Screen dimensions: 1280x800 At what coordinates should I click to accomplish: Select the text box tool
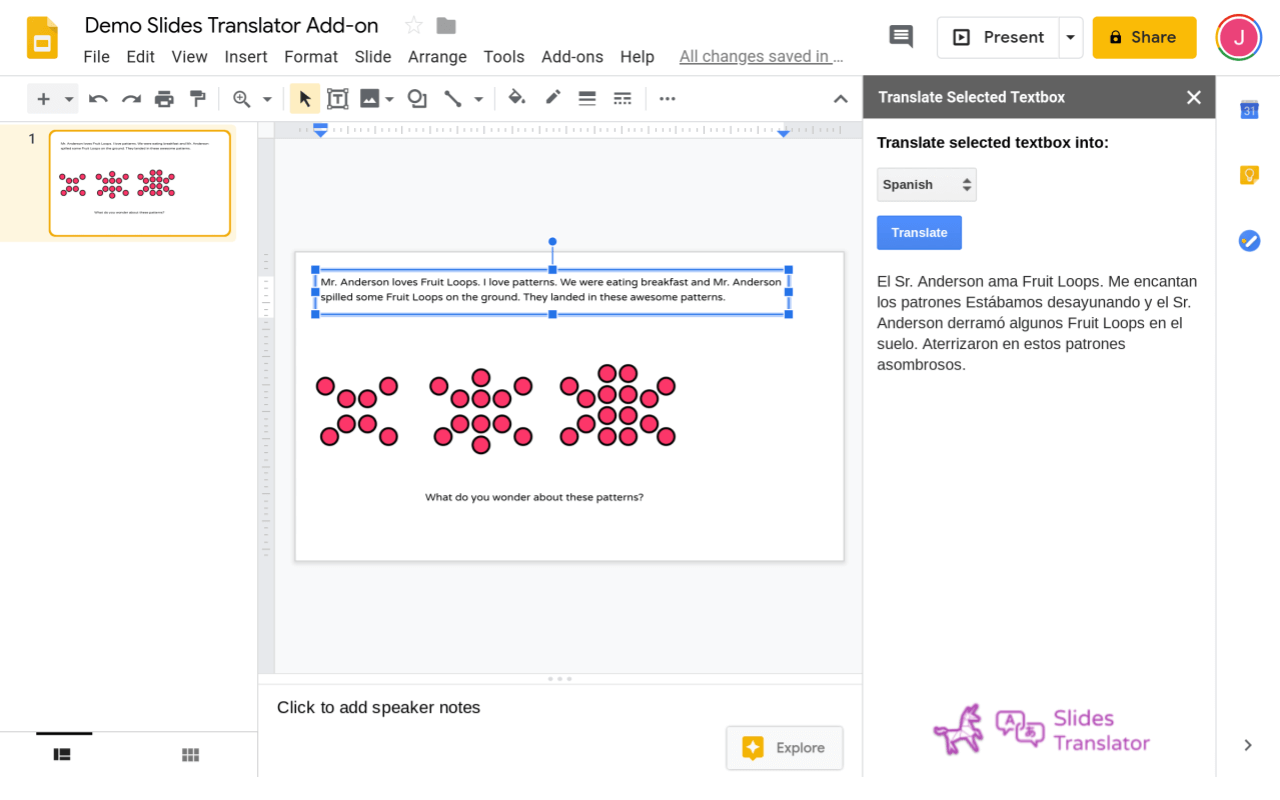coord(338,98)
